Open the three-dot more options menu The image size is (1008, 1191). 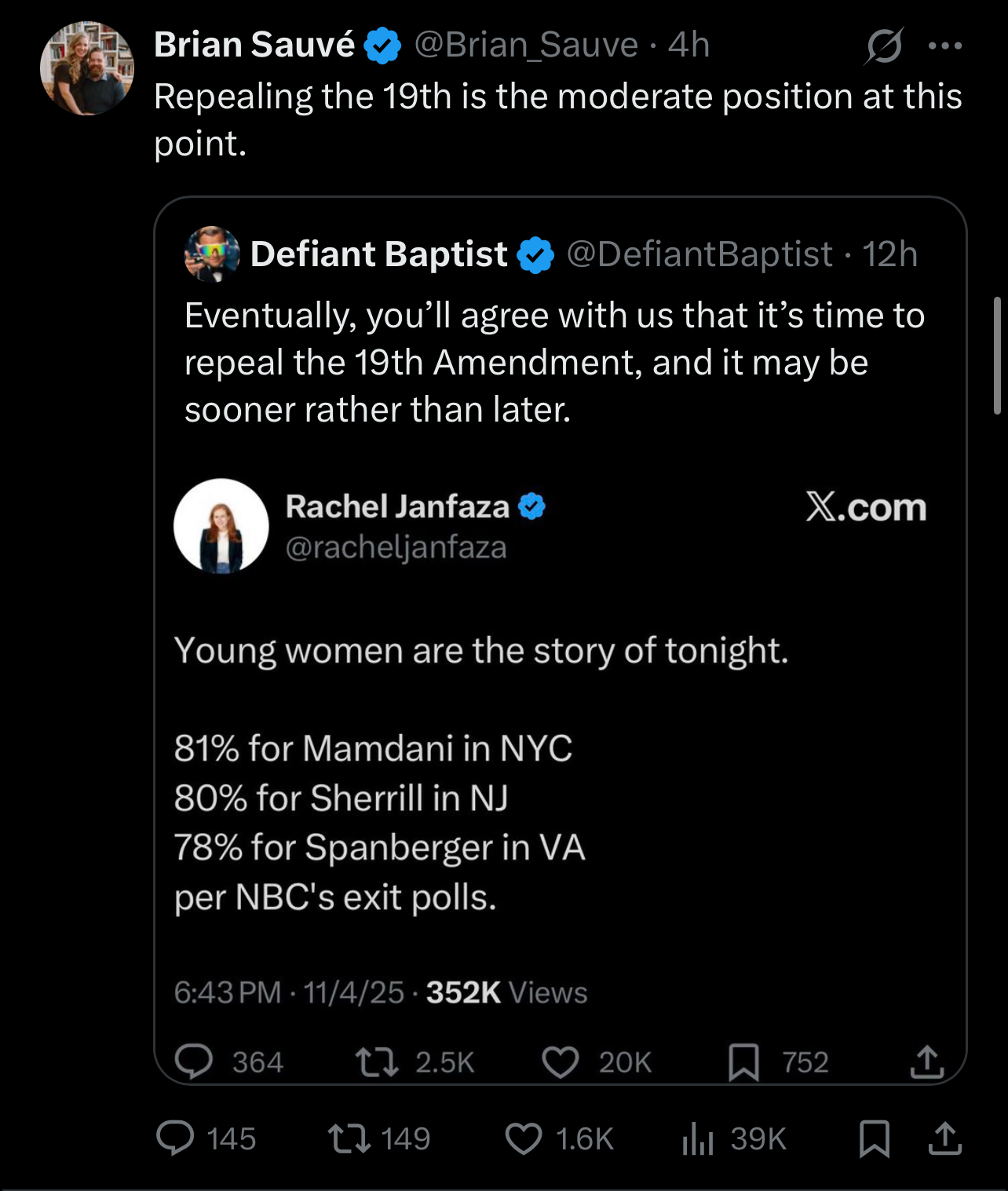pyautogui.click(x=944, y=46)
